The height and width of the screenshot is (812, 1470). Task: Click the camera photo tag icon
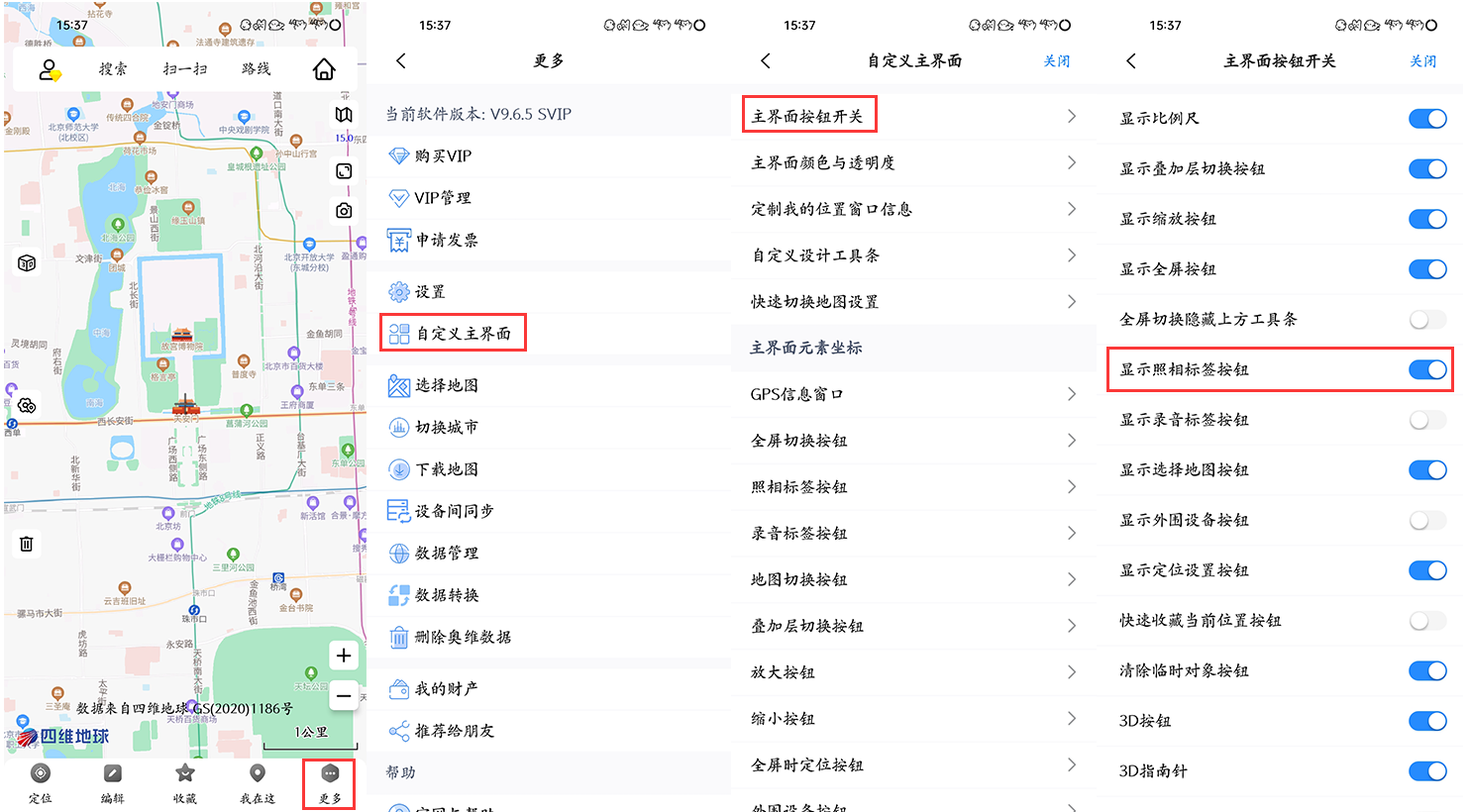[344, 211]
